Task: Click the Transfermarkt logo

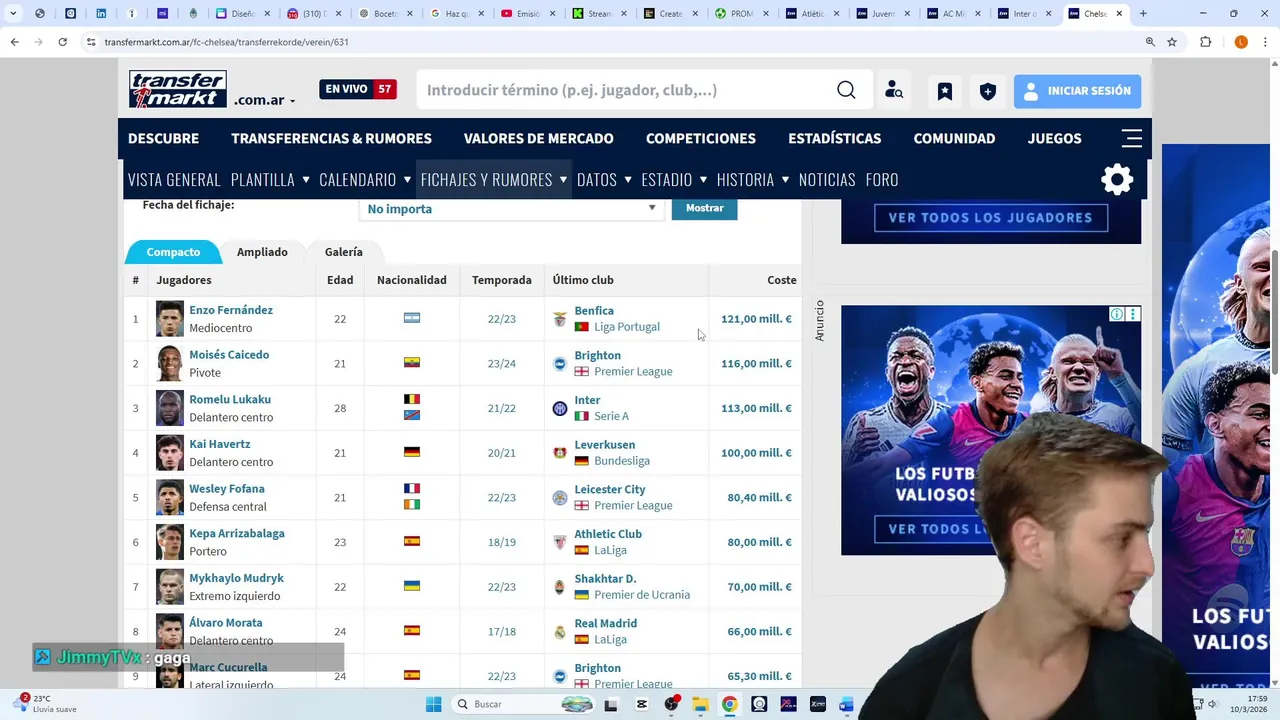Action: [178, 90]
